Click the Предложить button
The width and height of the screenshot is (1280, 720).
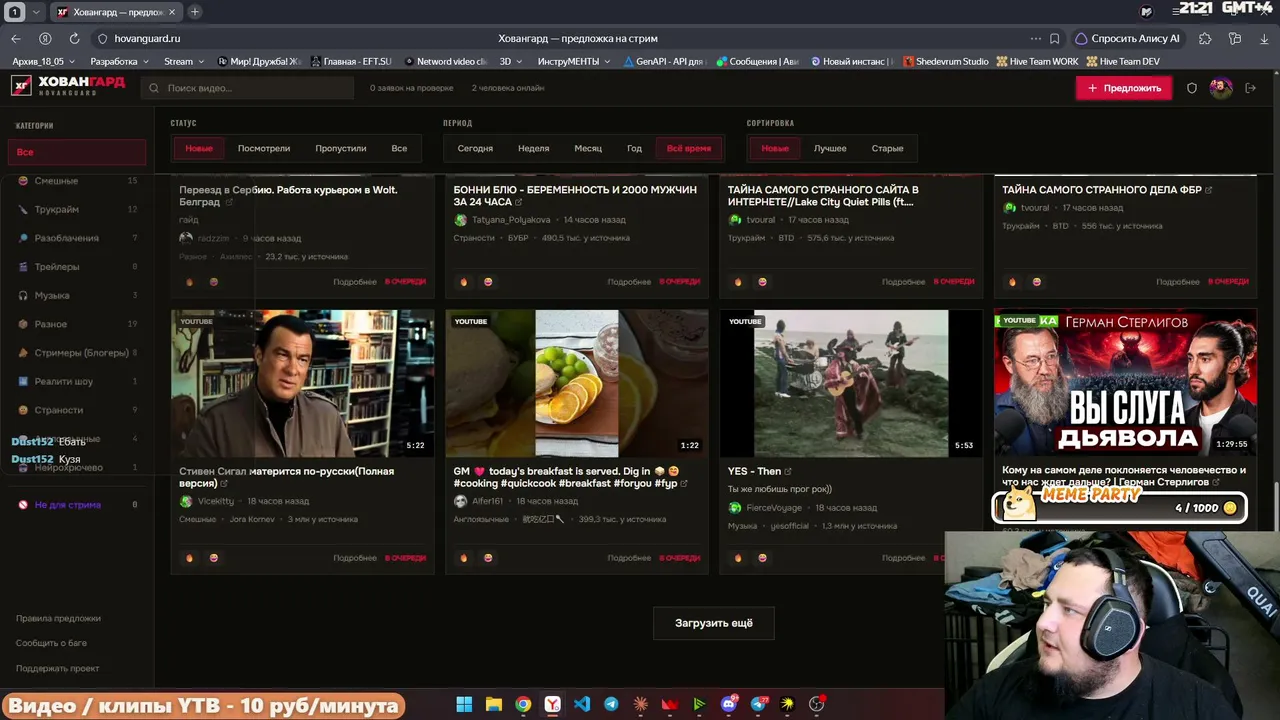point(1124,88)
